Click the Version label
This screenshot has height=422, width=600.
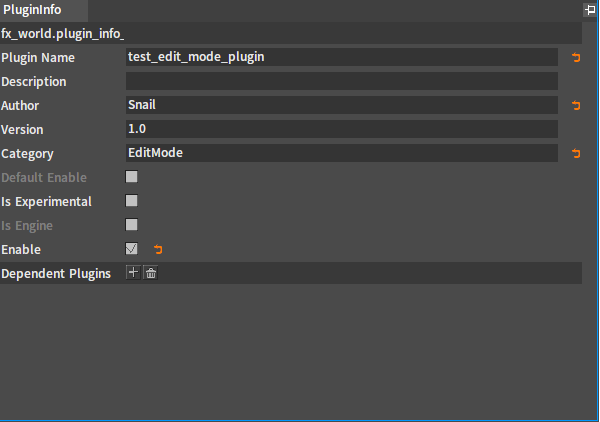tap(22, 130)
